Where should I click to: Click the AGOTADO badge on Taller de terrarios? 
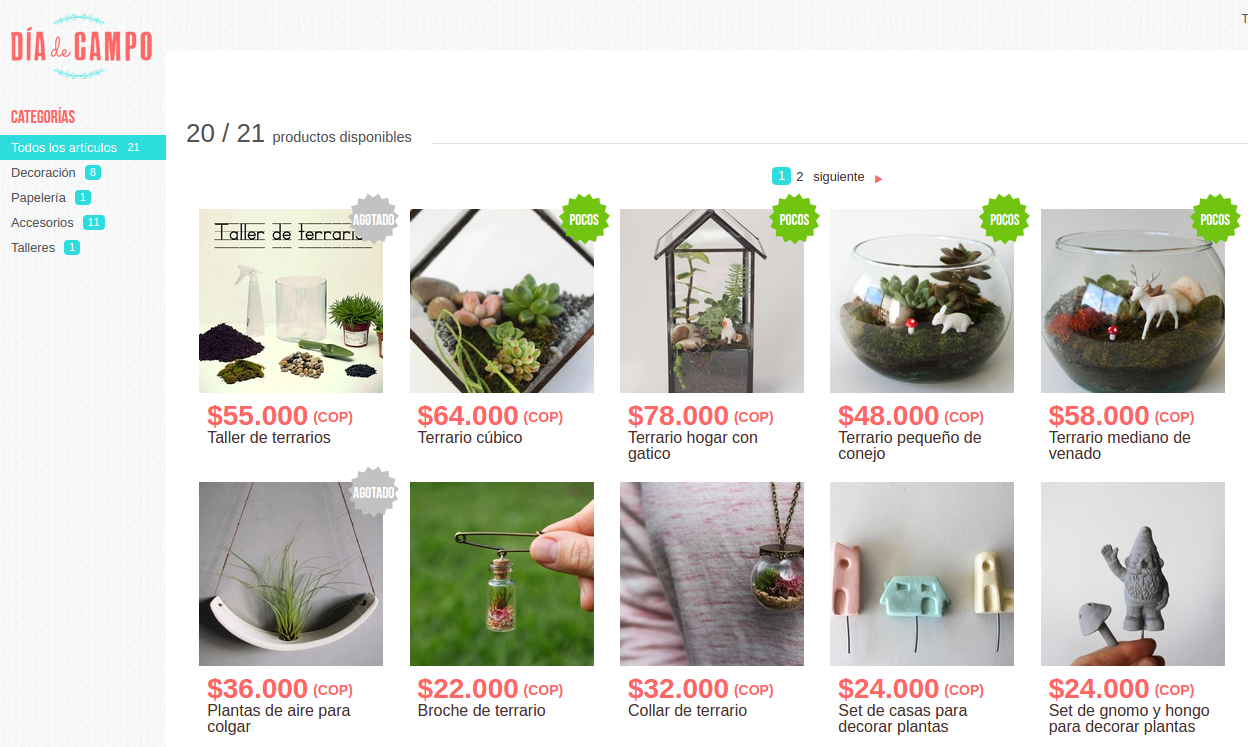pyautogui.click(x=374, y=219)
